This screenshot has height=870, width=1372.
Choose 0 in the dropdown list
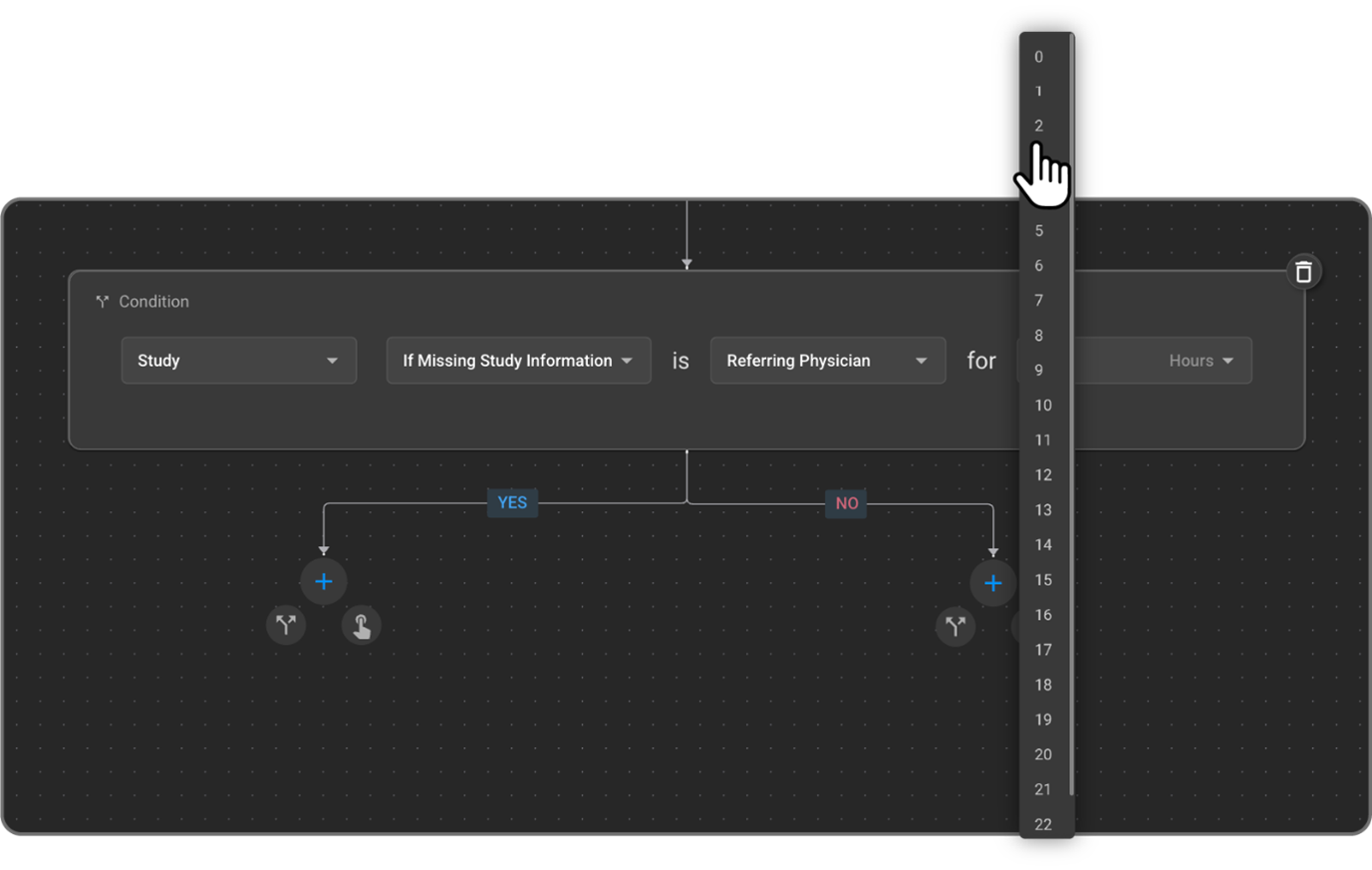pos(1038,57)
